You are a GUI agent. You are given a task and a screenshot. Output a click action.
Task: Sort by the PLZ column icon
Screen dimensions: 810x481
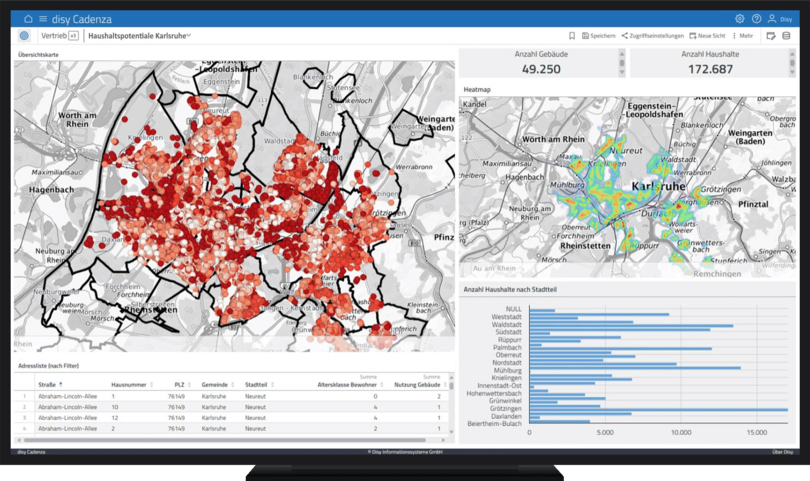coord(189,384)
